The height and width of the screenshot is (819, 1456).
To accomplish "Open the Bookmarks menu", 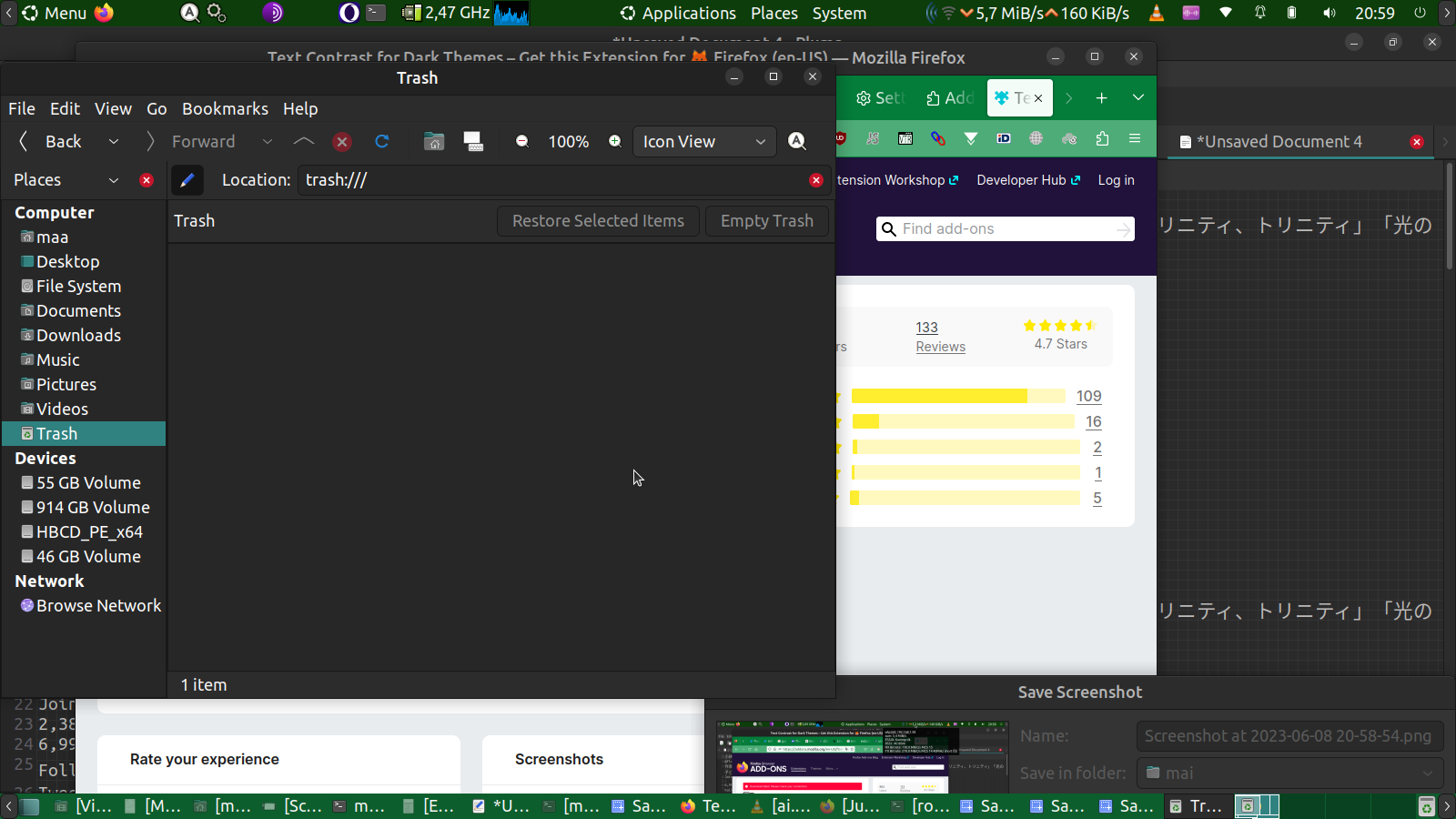I will tap(225, 108).
